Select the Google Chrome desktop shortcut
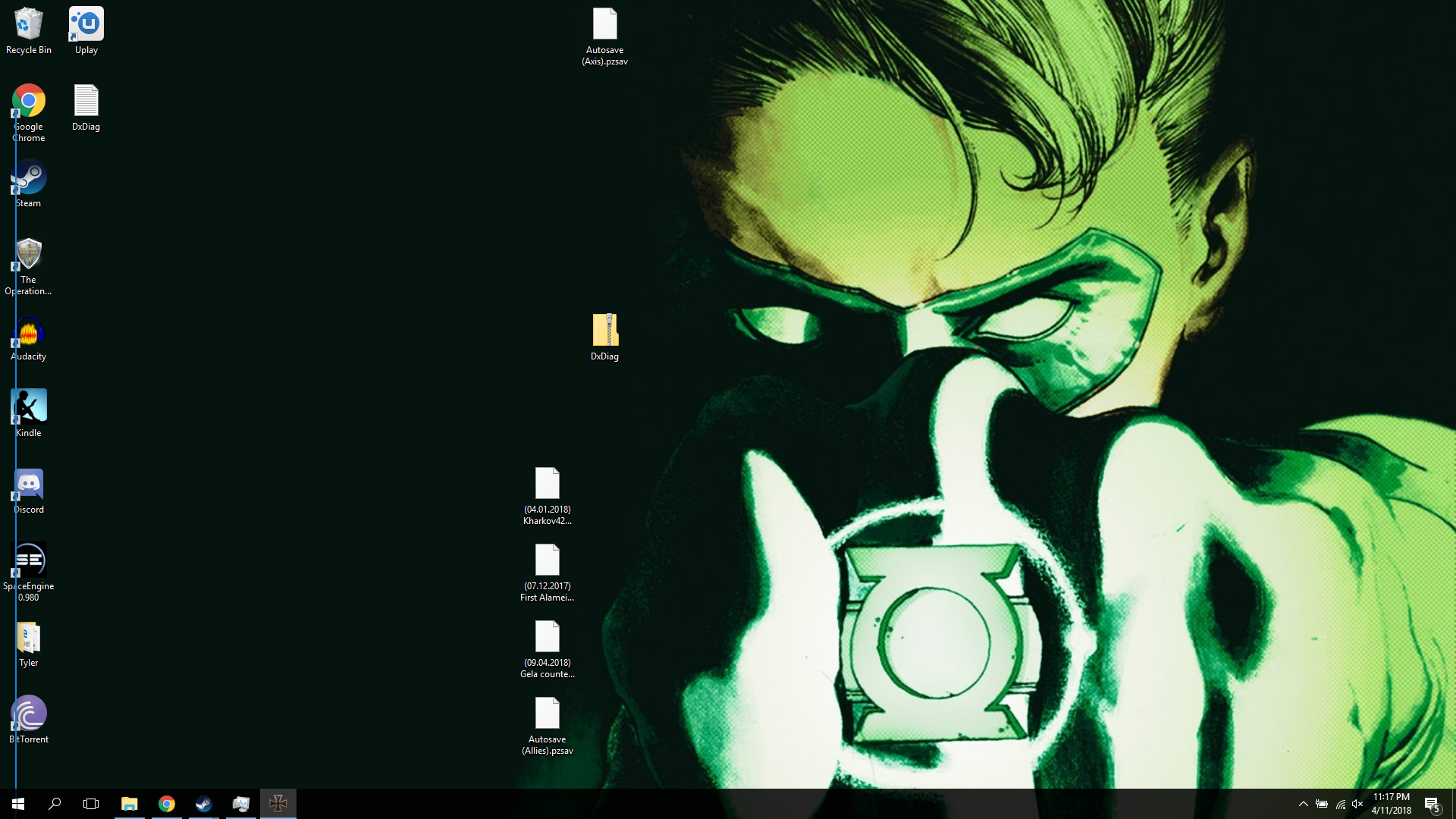Viewport: 1456px width, 819px height. [x=29, y=114]
